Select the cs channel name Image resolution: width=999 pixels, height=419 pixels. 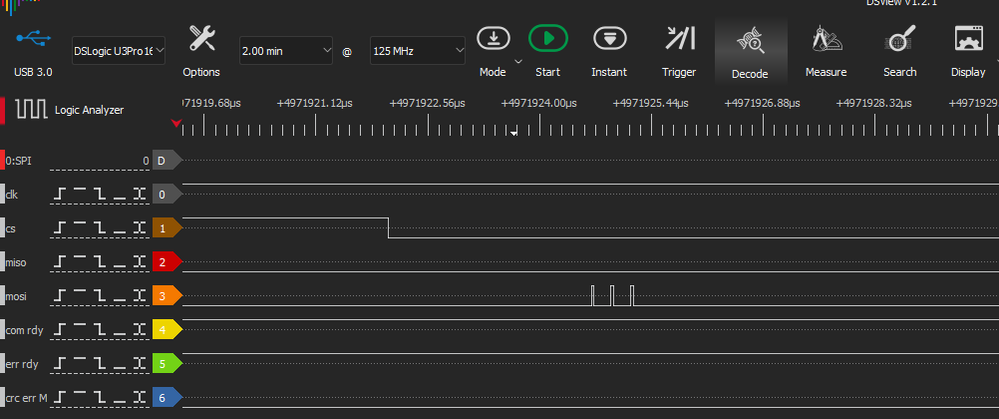10,228
